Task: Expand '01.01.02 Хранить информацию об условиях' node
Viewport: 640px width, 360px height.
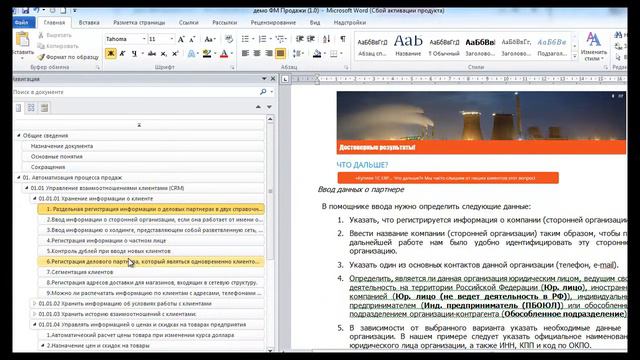Action: pyautogui.click(x=34, y=304)
